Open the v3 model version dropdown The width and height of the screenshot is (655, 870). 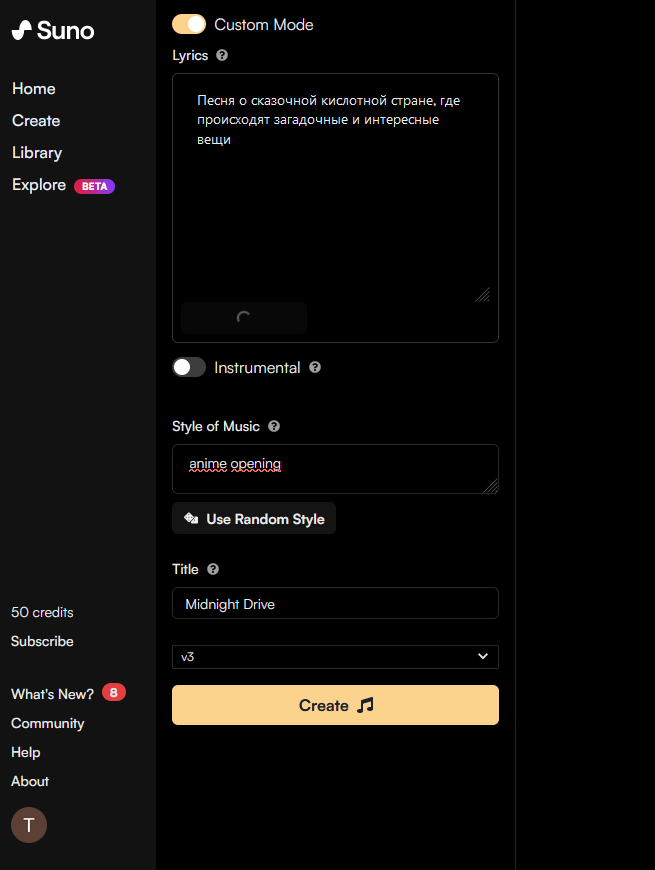point(335,657)
